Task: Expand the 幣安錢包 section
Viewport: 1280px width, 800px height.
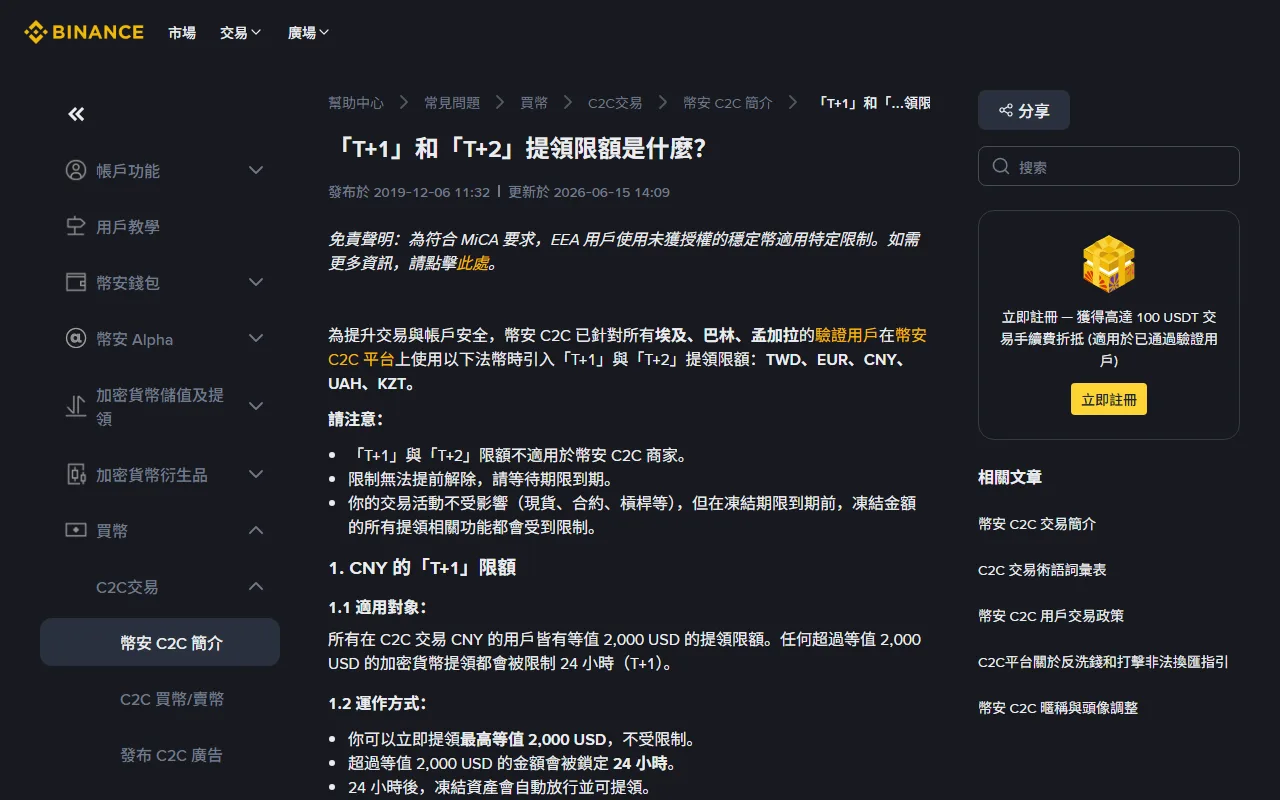Action: [256, 282]
